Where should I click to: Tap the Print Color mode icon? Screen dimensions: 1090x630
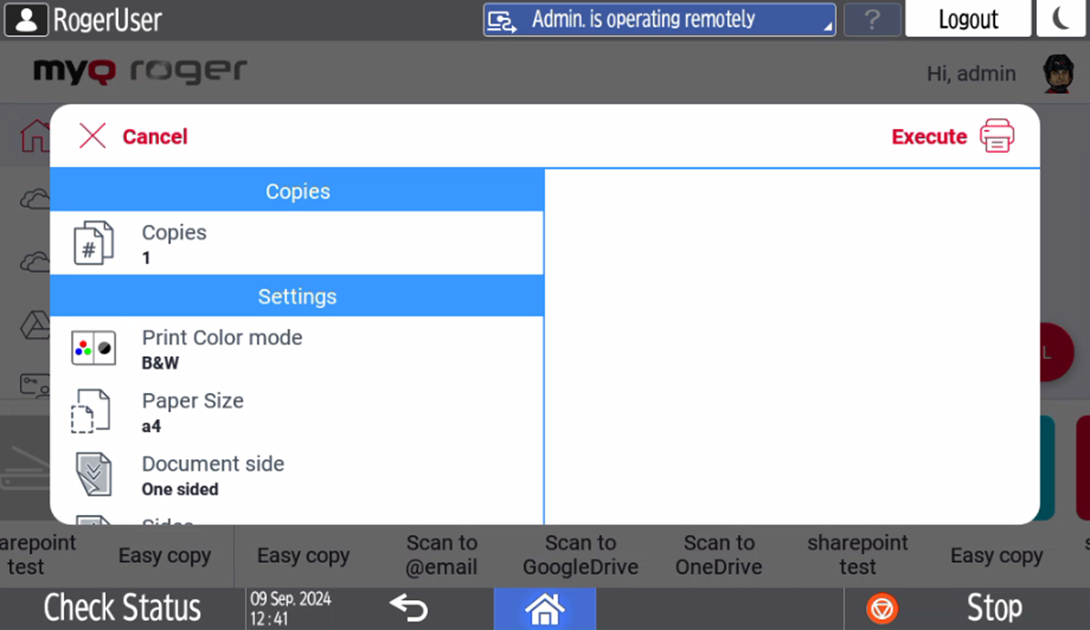click(x=94, y=348)
